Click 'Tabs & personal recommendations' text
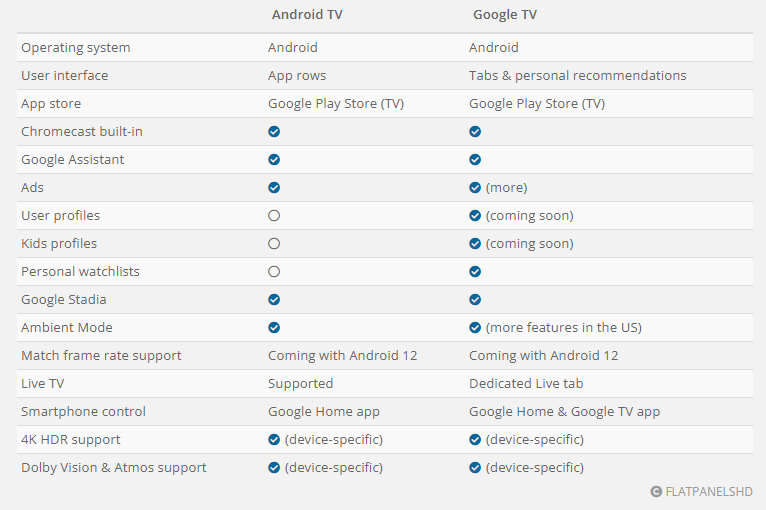 point(577,76)
